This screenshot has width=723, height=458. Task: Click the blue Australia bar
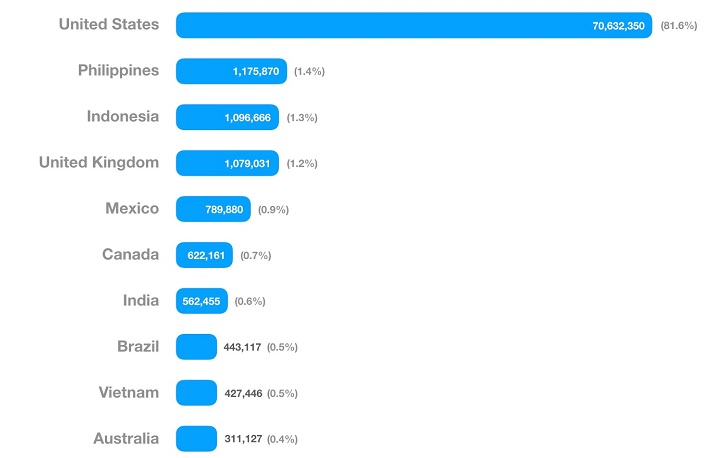(x=196, y=439)
